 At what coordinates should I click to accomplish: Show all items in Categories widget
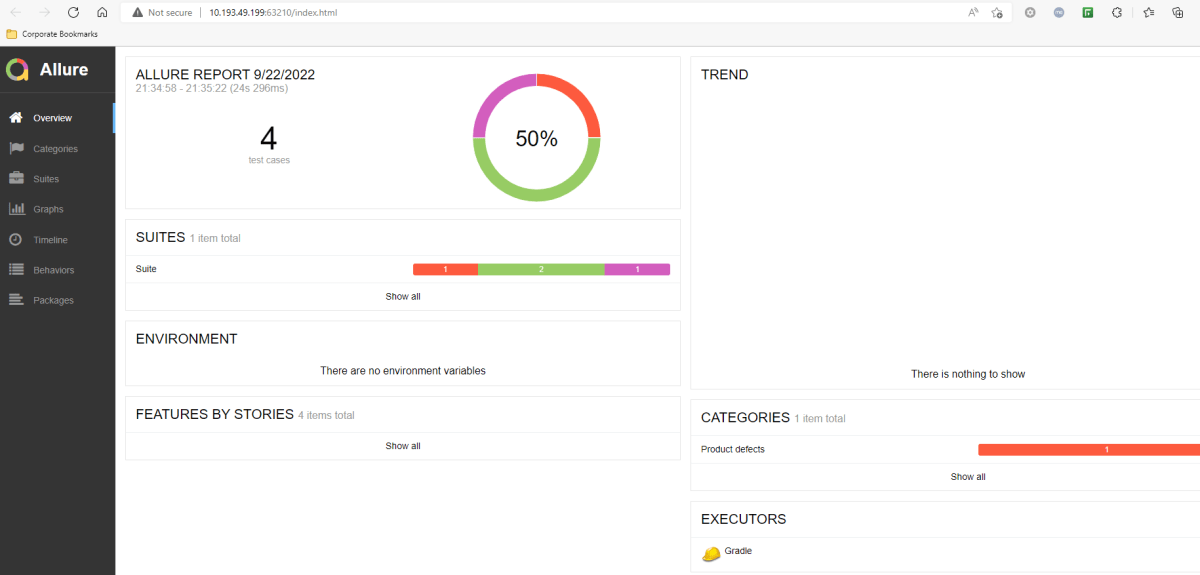[x=967, y=477]
